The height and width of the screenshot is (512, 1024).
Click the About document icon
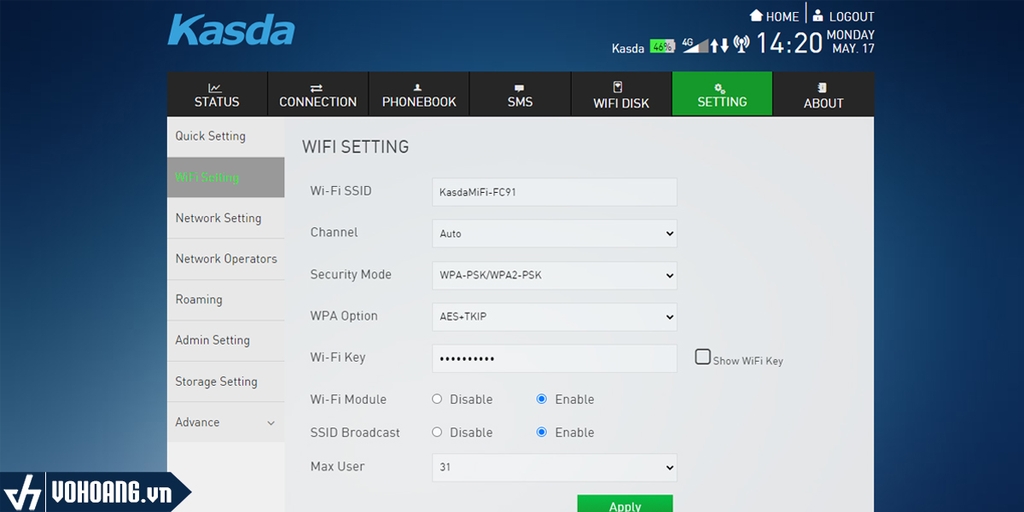[x=823, y=88]
